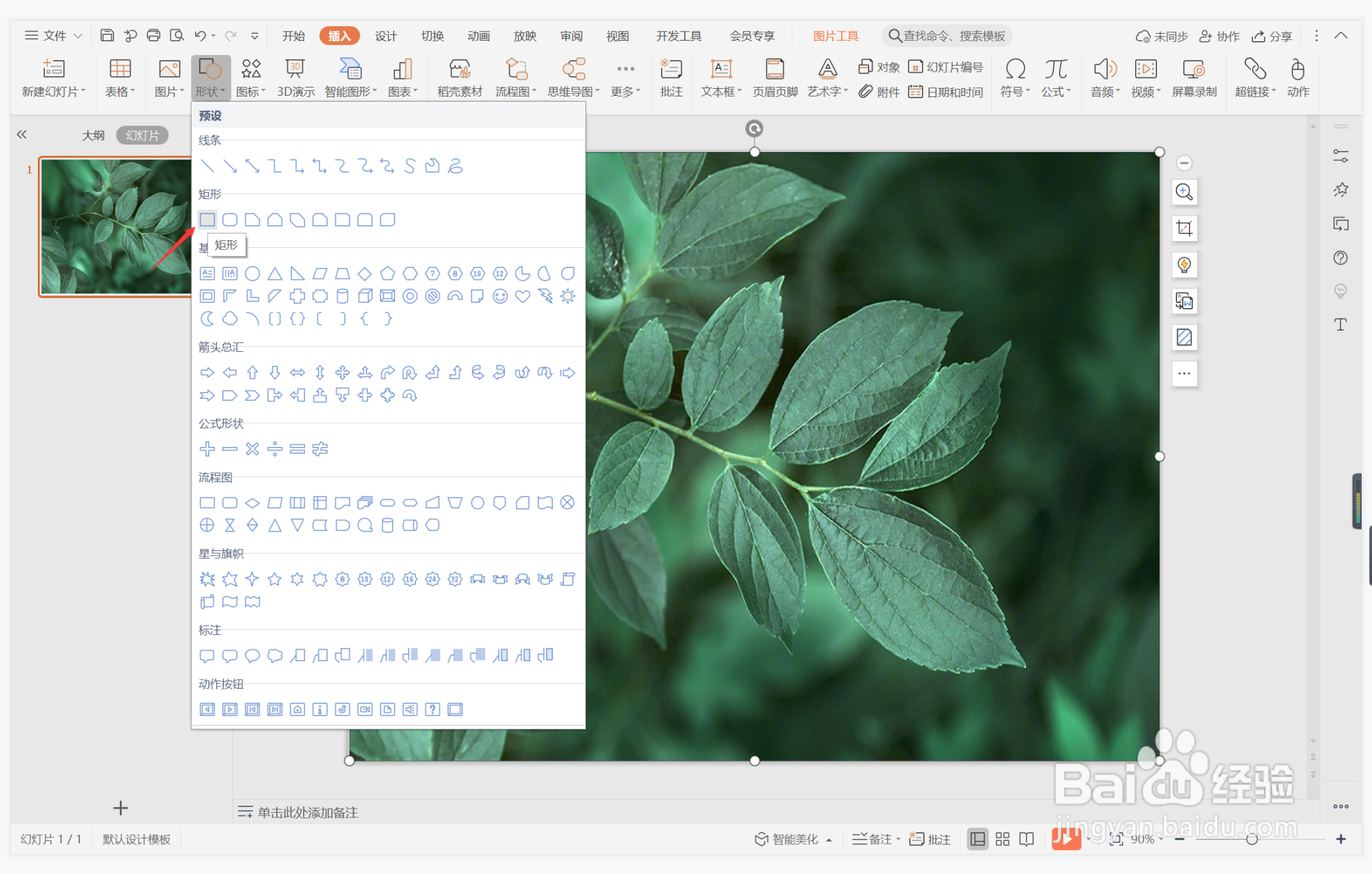Viewport: 1372px width, 874px height.
Task: Select the rounded rectangle shape
Action: [x=230, y=220]
